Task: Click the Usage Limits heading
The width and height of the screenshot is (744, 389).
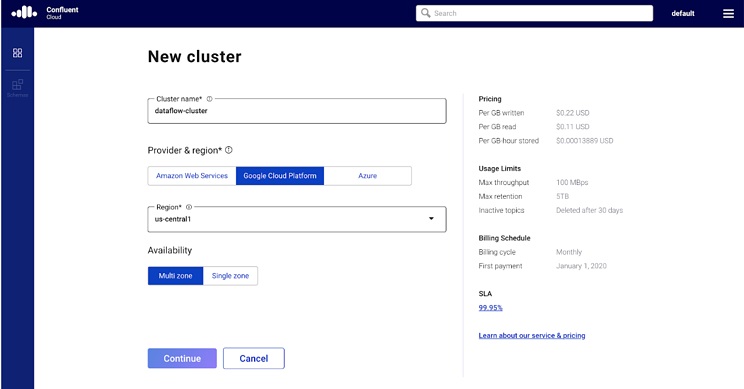Action: coord(500,168)
